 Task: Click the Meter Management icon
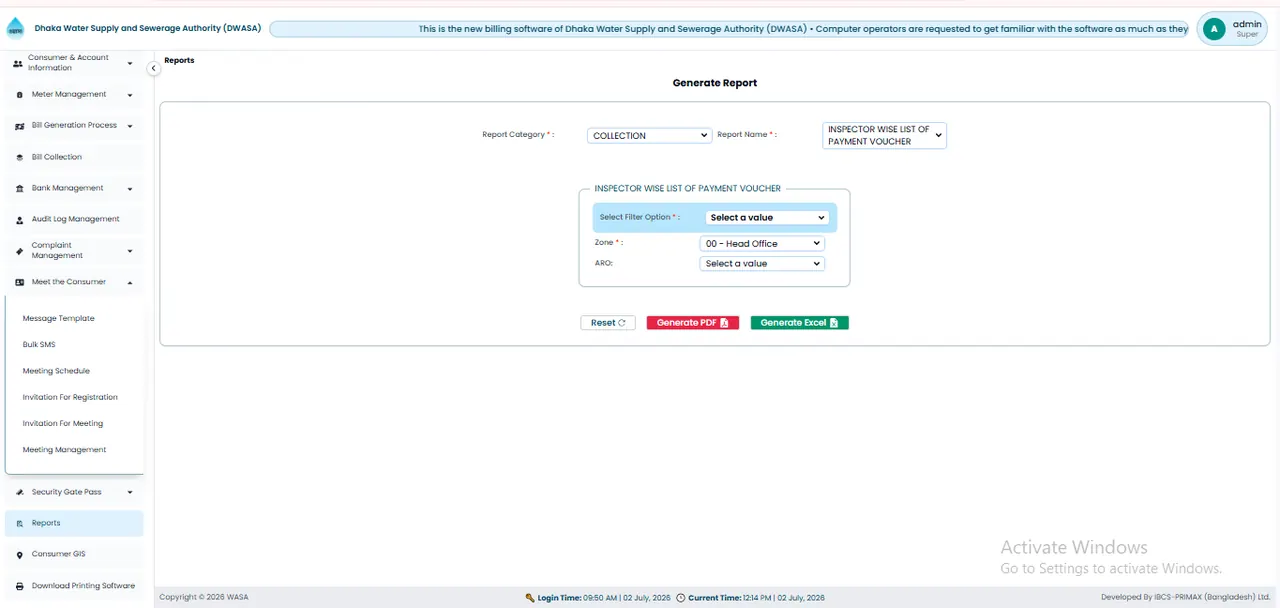20,95
